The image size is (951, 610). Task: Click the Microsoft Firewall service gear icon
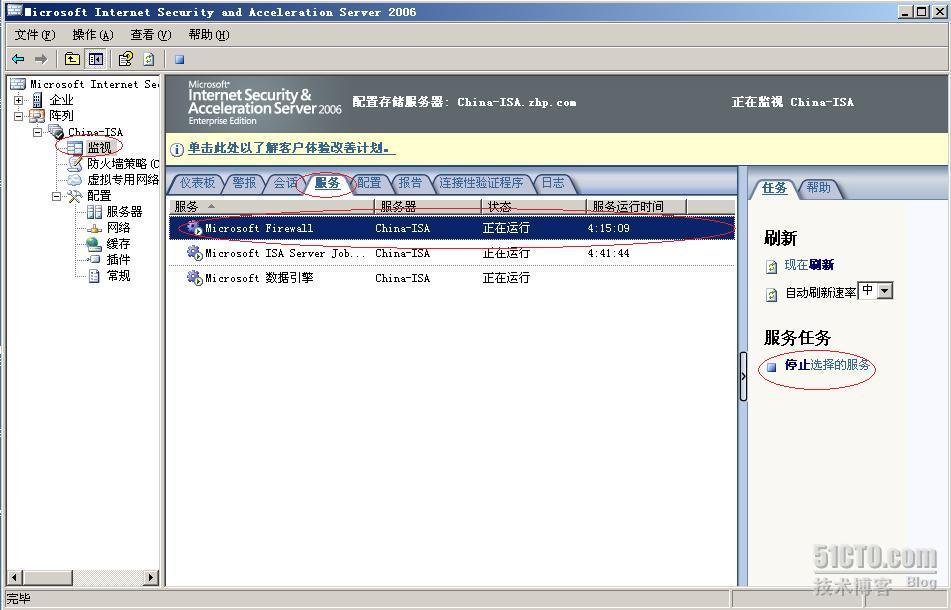click(x=195, y=228)
